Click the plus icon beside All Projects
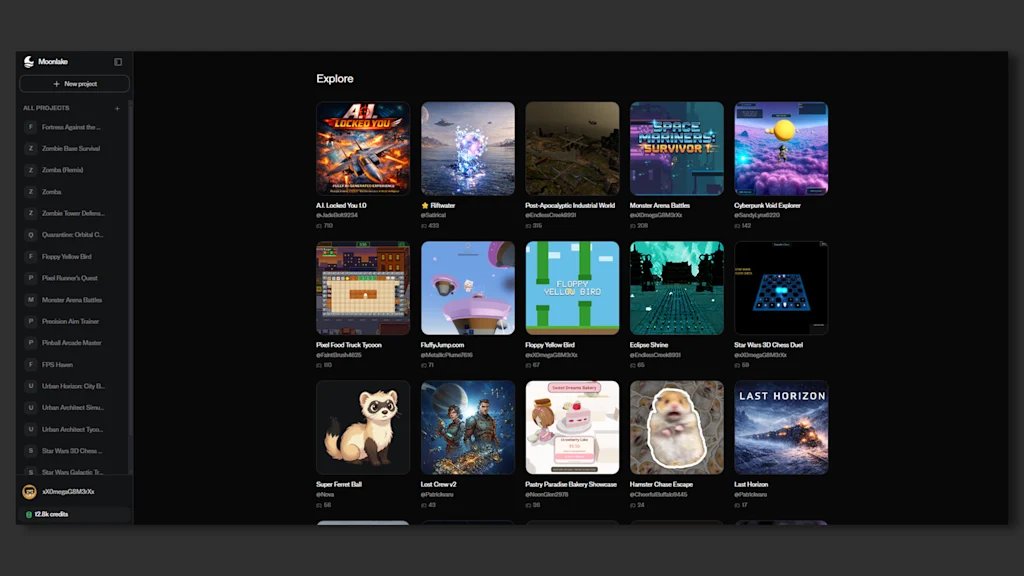Viewport: 1024px width, 576px height. tap(117, 108)
